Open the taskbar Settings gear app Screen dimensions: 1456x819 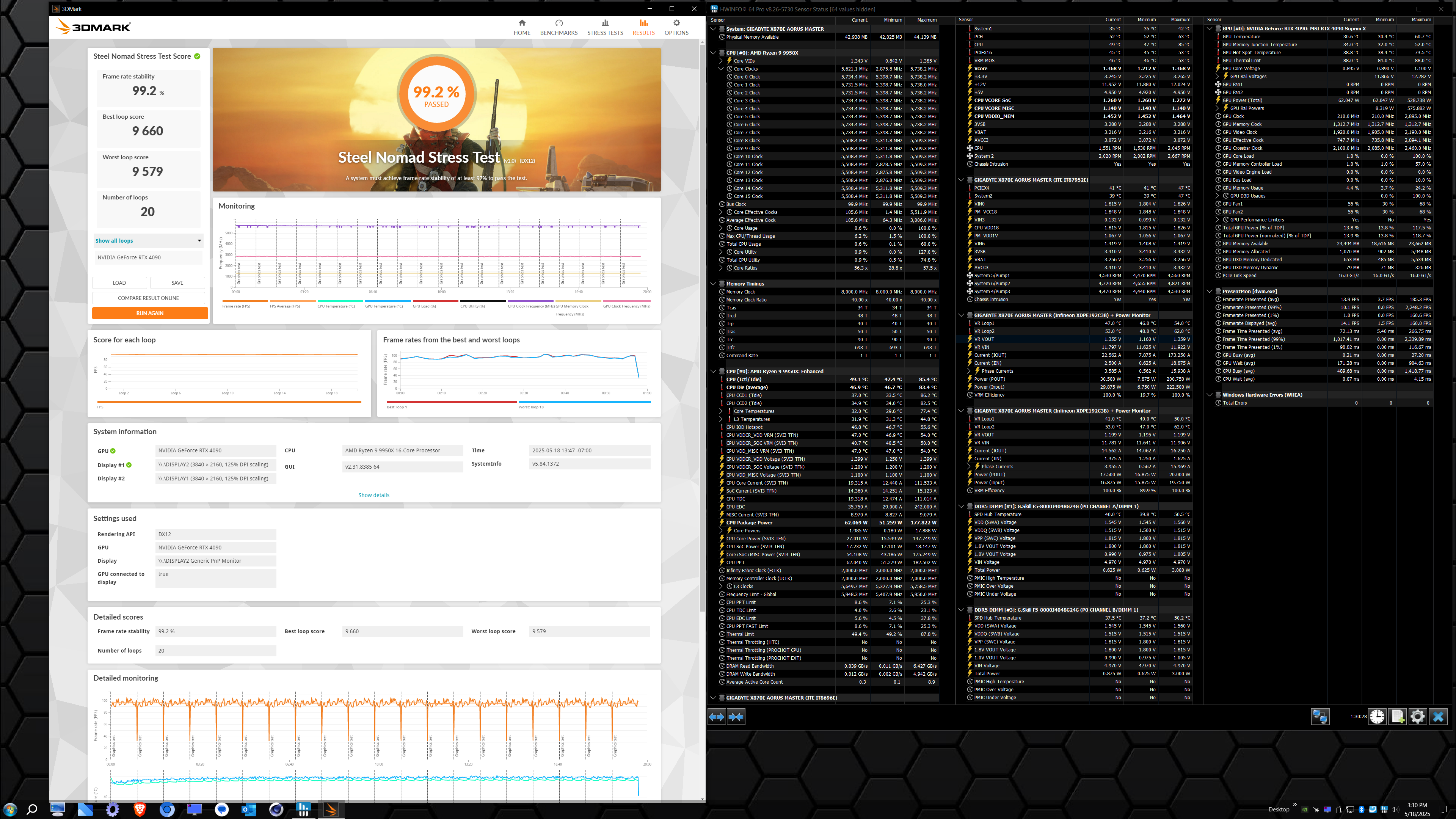tap(113, 810)
